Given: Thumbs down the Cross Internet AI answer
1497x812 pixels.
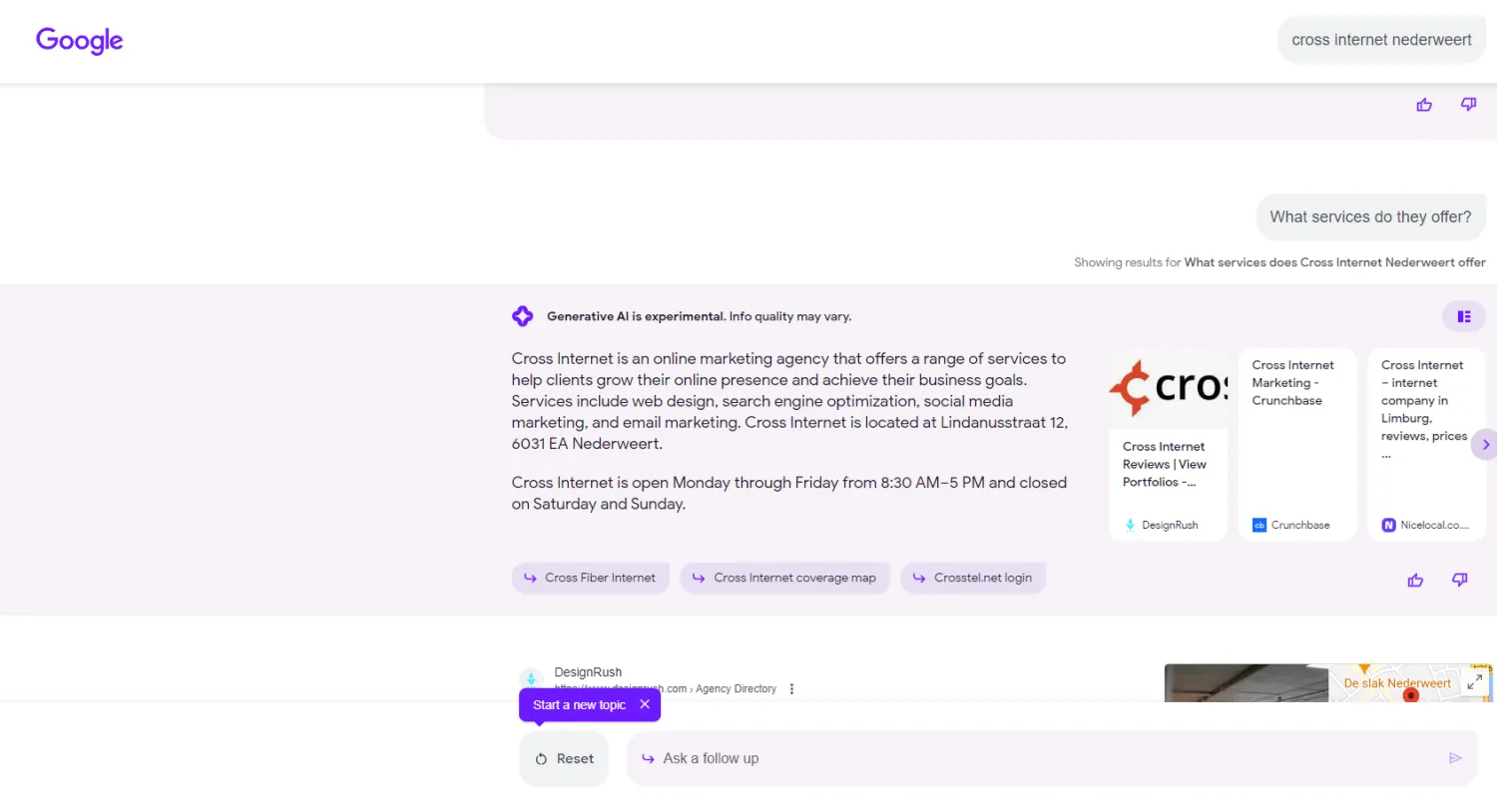Looking at the screenshot, I should click(x=1459, y=581).
